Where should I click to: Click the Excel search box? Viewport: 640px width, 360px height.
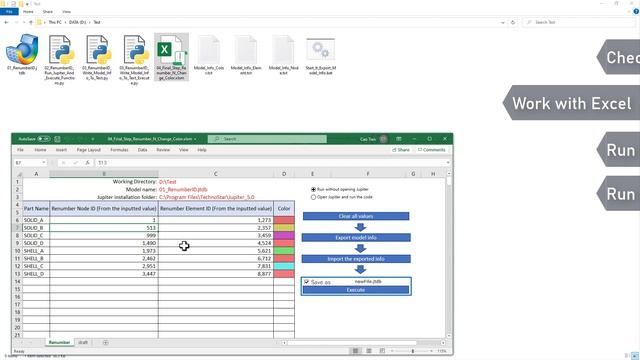coord(267,139)
